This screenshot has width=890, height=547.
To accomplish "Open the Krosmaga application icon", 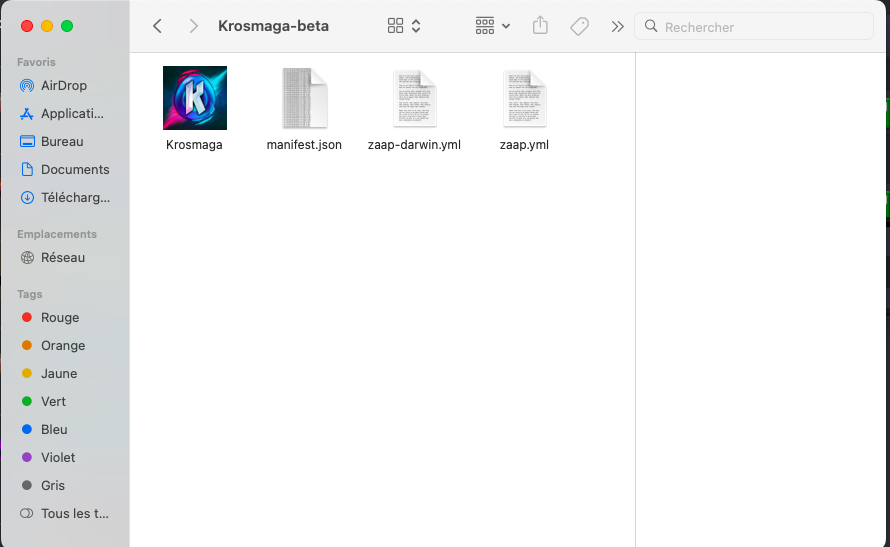I will pyautogui.click(x=195, y=98).
